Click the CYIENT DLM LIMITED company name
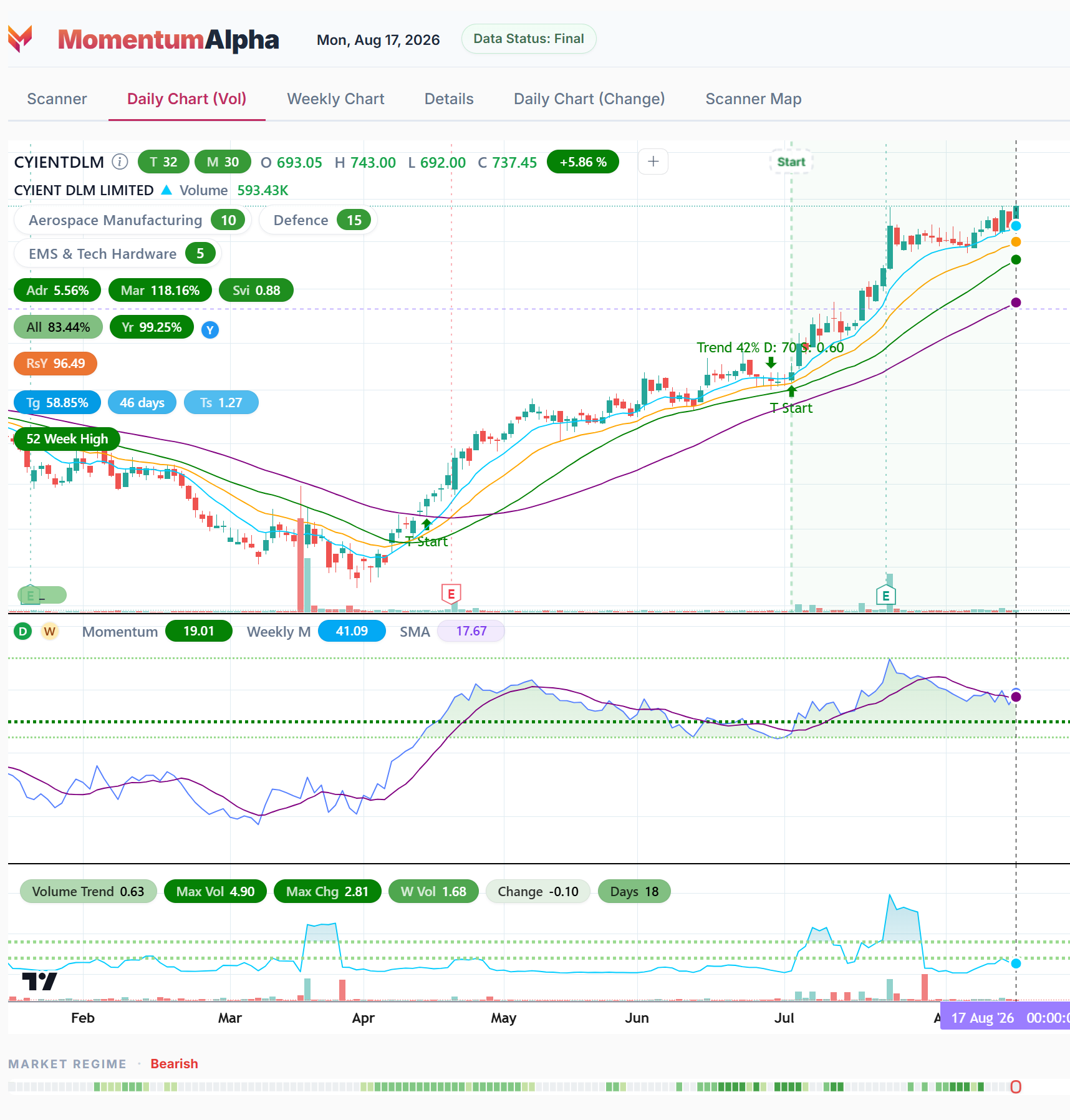 (x=84, y=190)
